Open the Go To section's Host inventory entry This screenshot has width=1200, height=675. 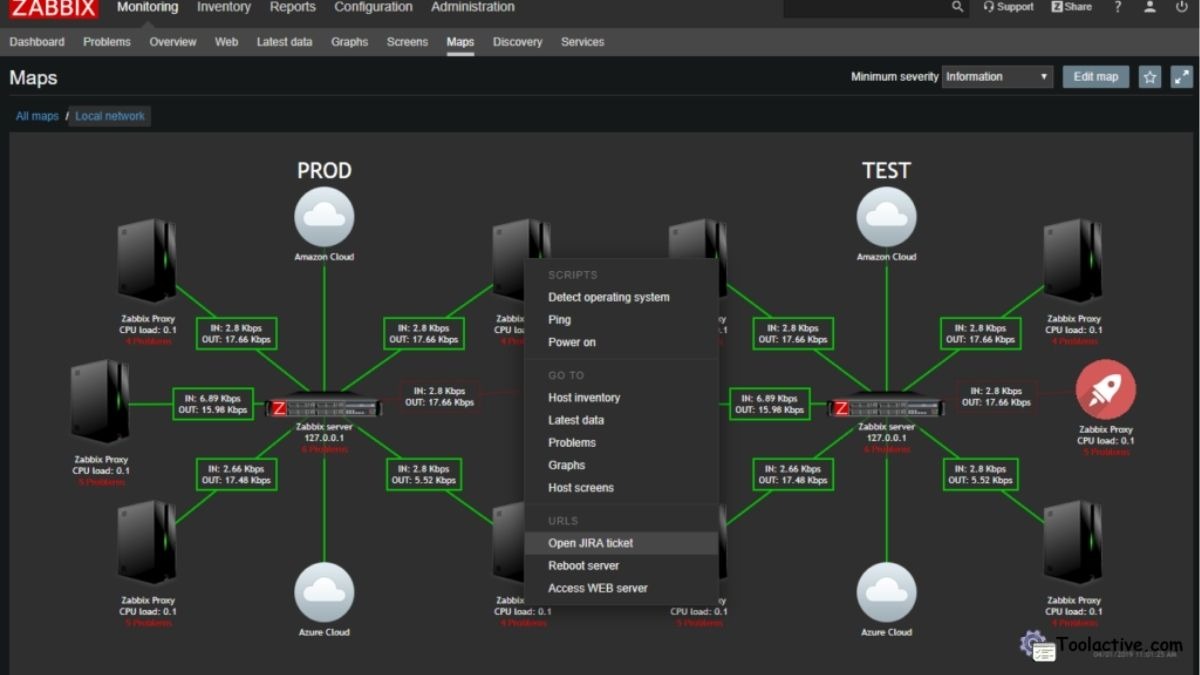[x=584, y=397]
